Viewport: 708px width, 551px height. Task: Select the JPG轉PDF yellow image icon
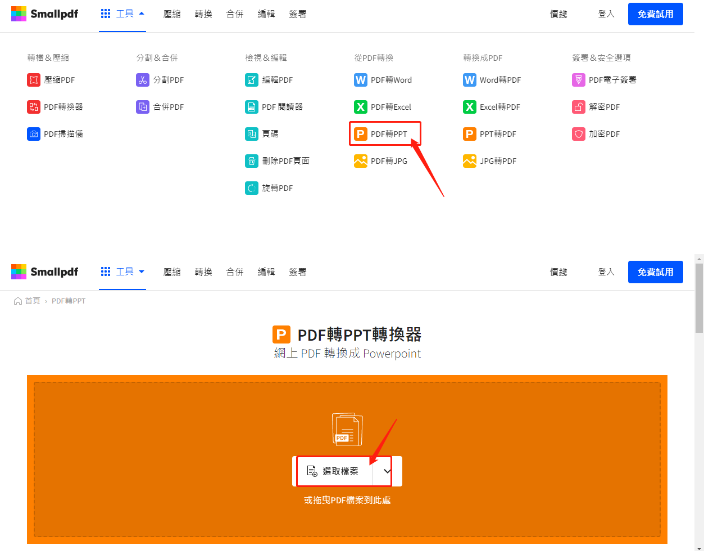[470, 161]
